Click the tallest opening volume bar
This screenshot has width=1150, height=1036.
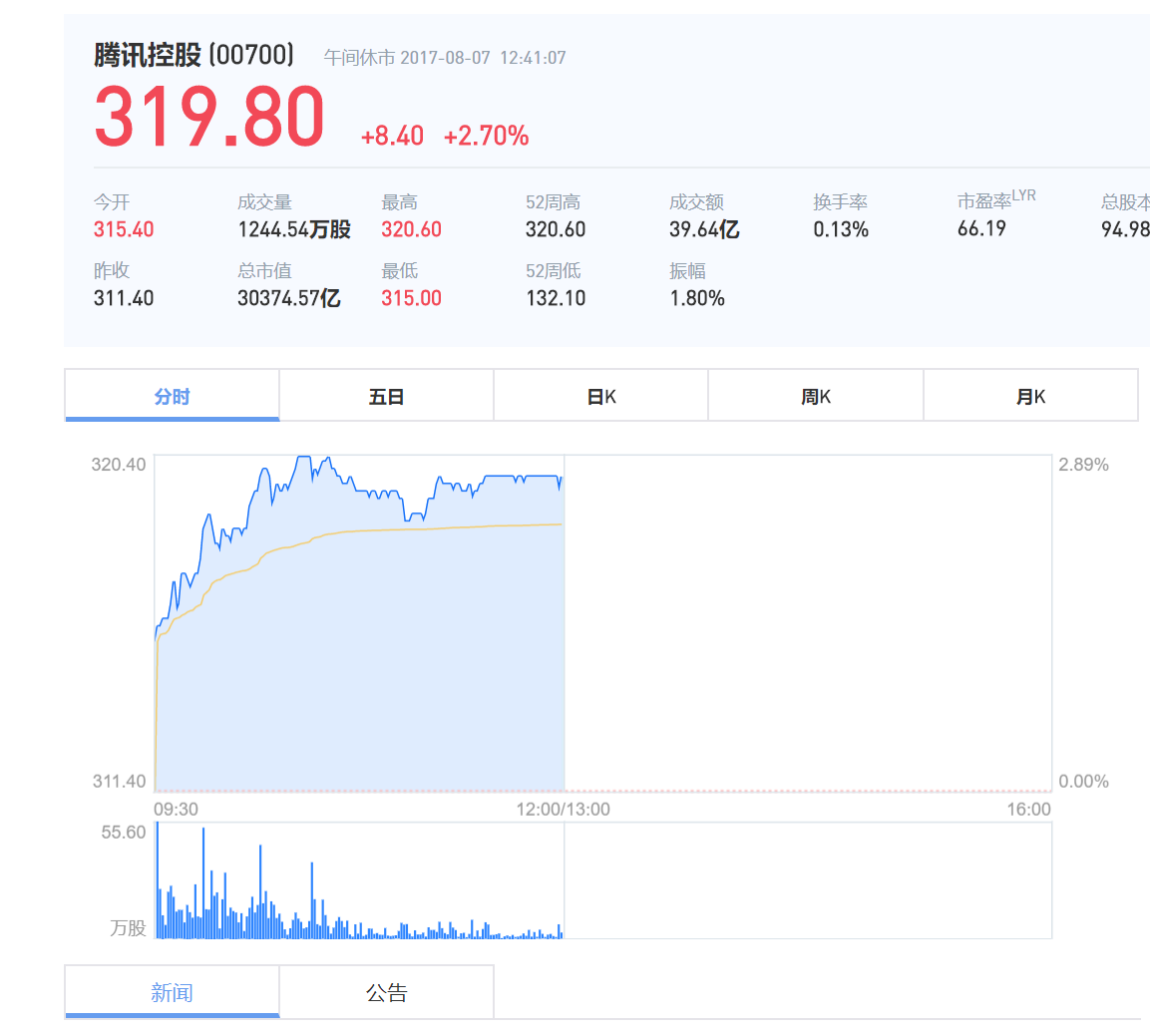tap(157, 879)
